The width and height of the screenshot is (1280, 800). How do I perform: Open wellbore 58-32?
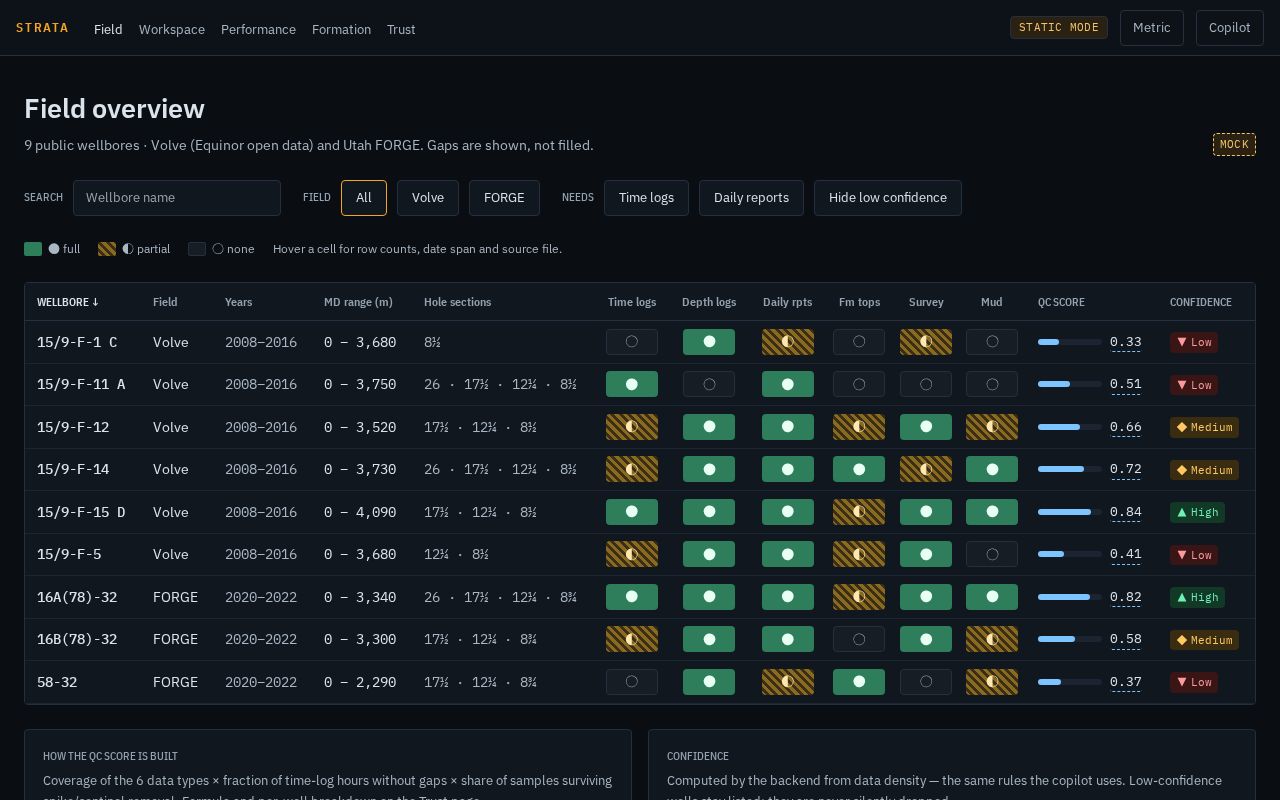pos(57,682)
